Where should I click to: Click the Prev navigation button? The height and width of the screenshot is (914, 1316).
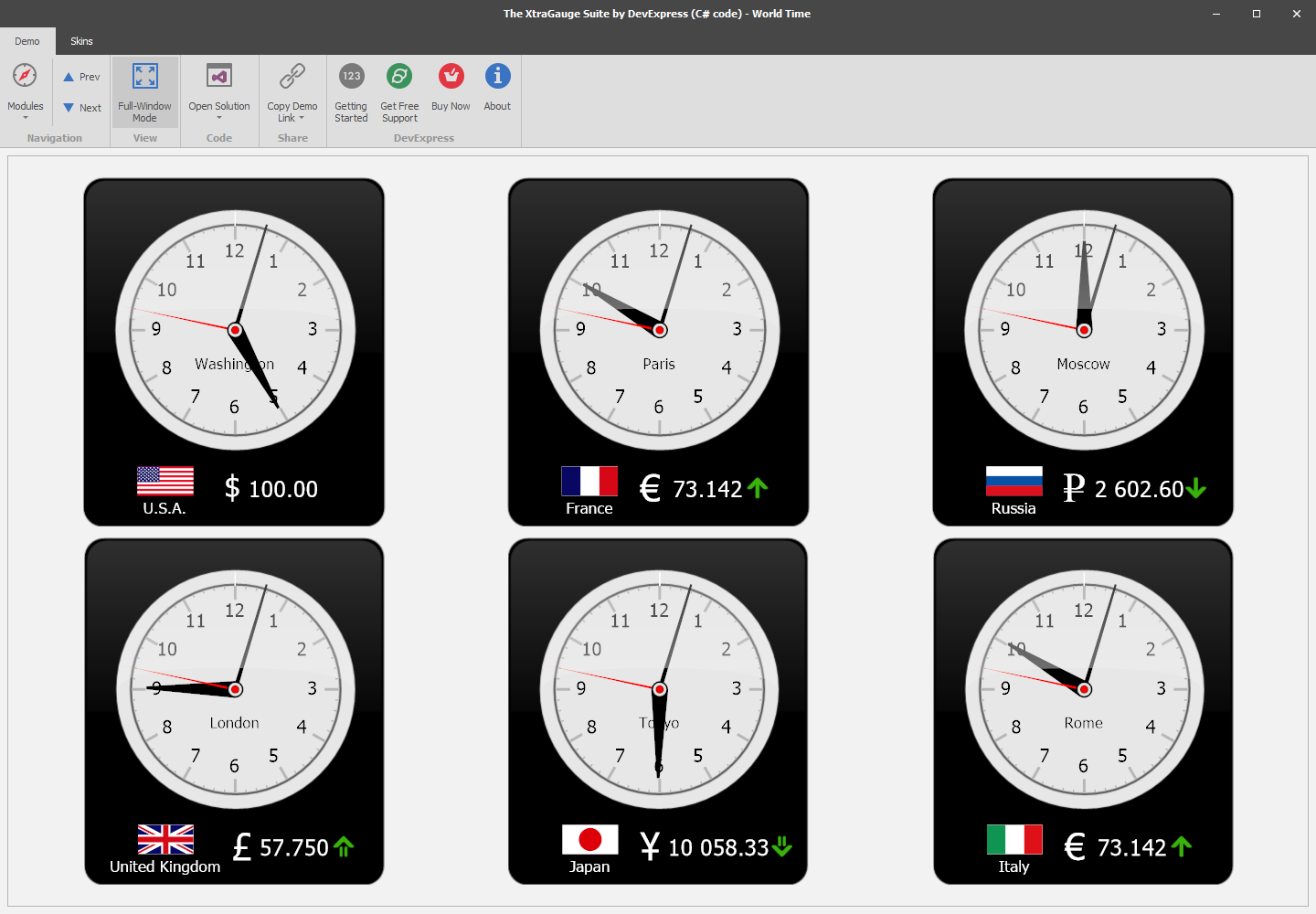tap(80, 77)
